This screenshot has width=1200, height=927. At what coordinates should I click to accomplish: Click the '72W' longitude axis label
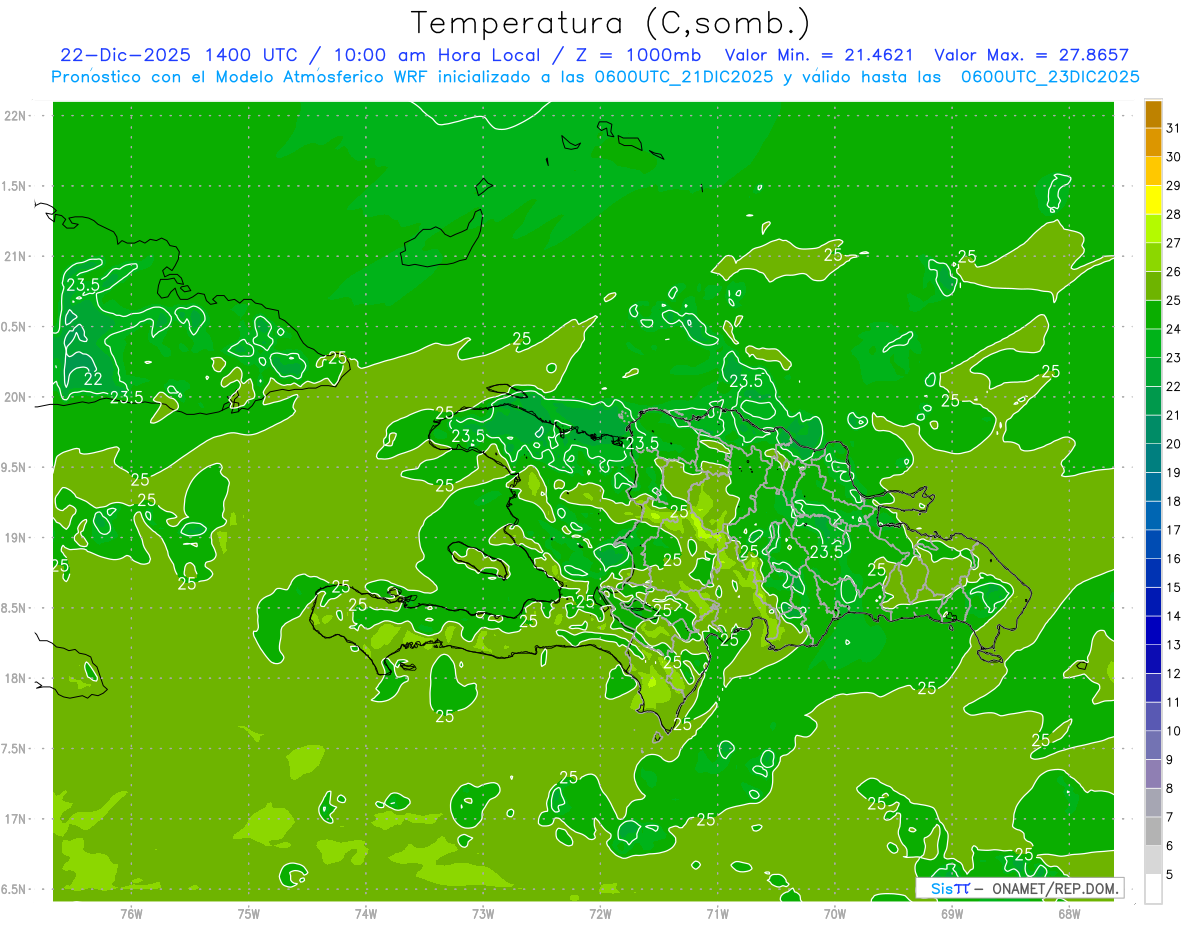600,913
